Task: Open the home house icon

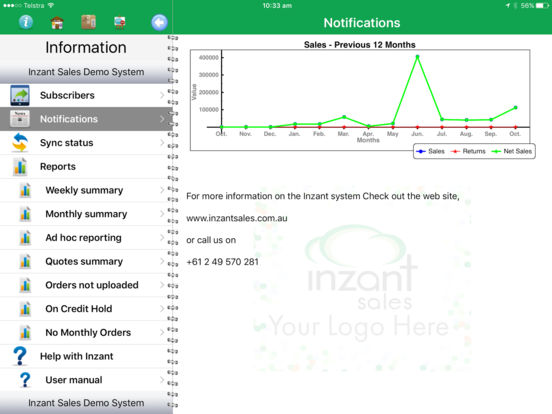Action: [x=57, y=23]
